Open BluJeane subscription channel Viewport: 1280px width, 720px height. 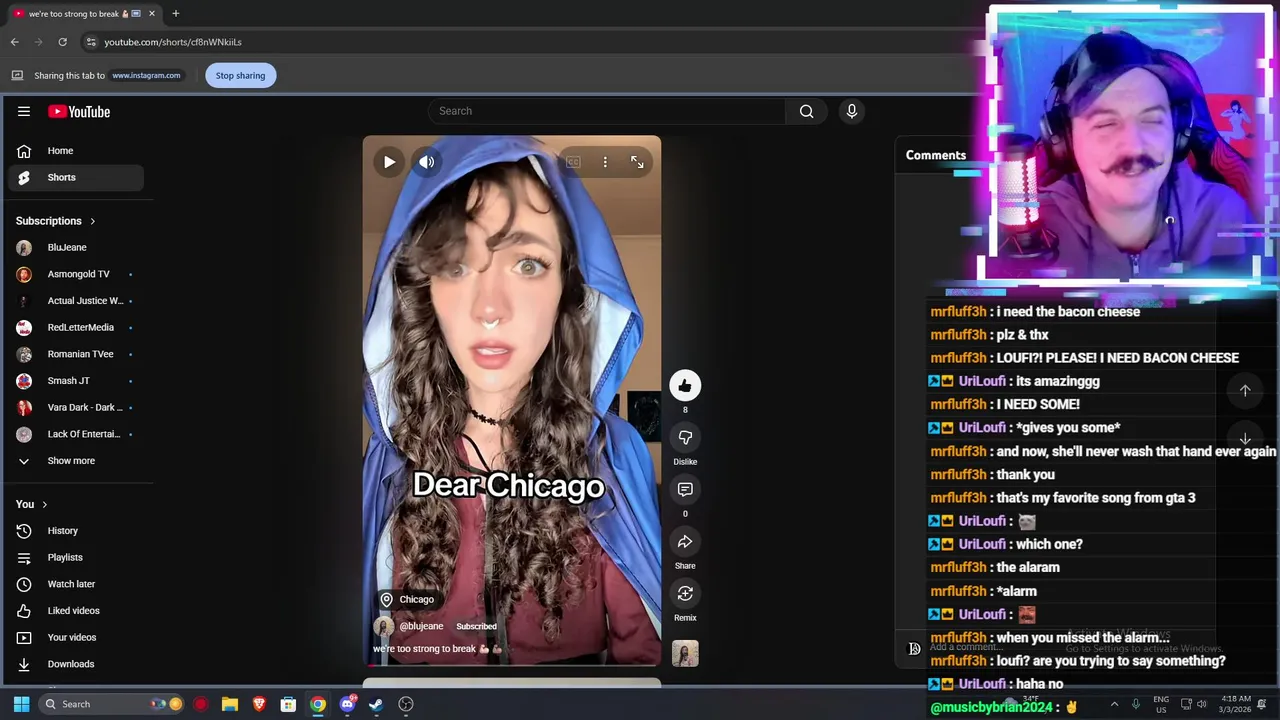click(x=76, y=247)
